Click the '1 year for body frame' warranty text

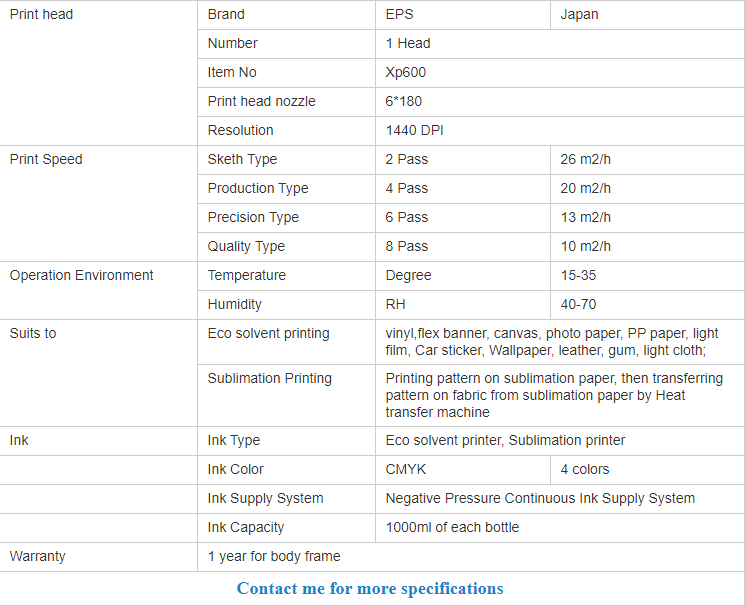[274, 556]
